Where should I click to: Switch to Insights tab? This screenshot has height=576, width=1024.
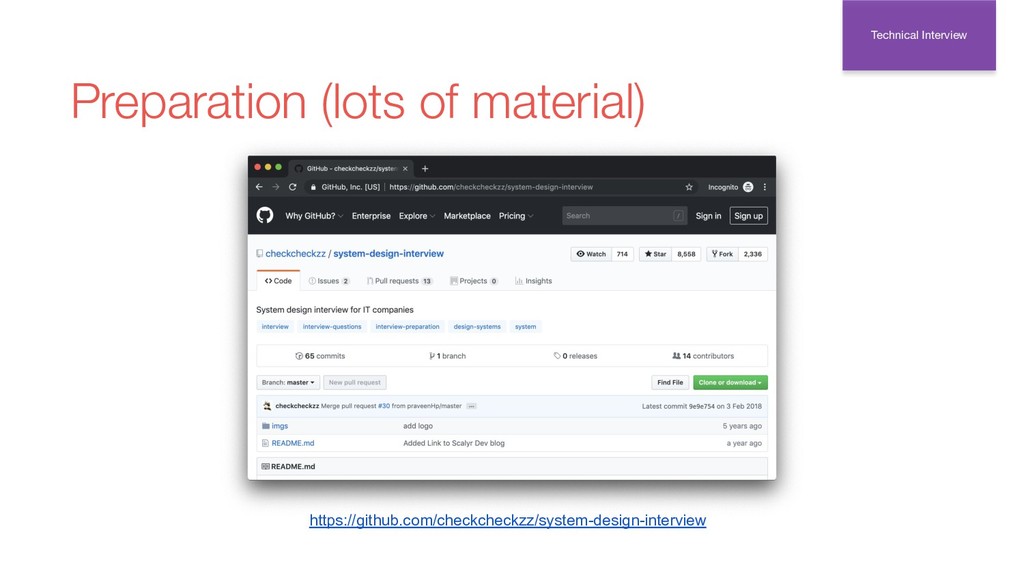click(x=534, y=281)
